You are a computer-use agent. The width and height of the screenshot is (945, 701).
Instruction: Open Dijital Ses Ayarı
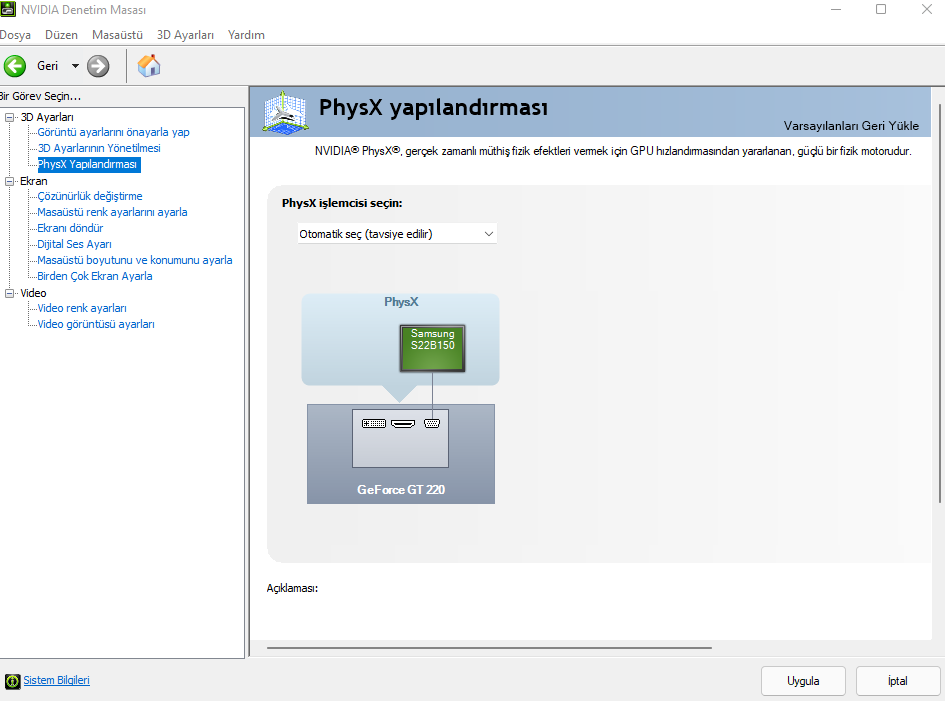[x=74, y=244]
